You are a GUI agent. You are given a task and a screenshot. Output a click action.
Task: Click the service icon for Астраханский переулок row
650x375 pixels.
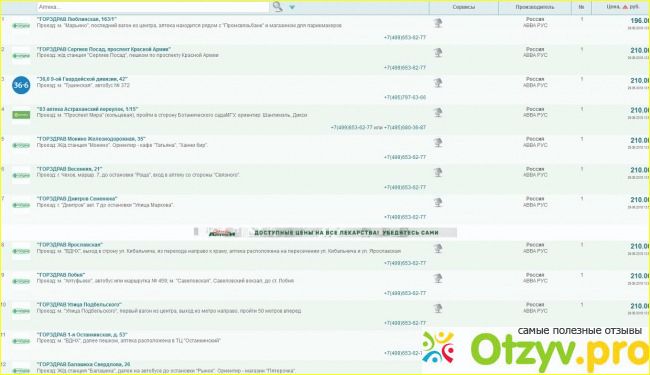(x=438, y=112)
